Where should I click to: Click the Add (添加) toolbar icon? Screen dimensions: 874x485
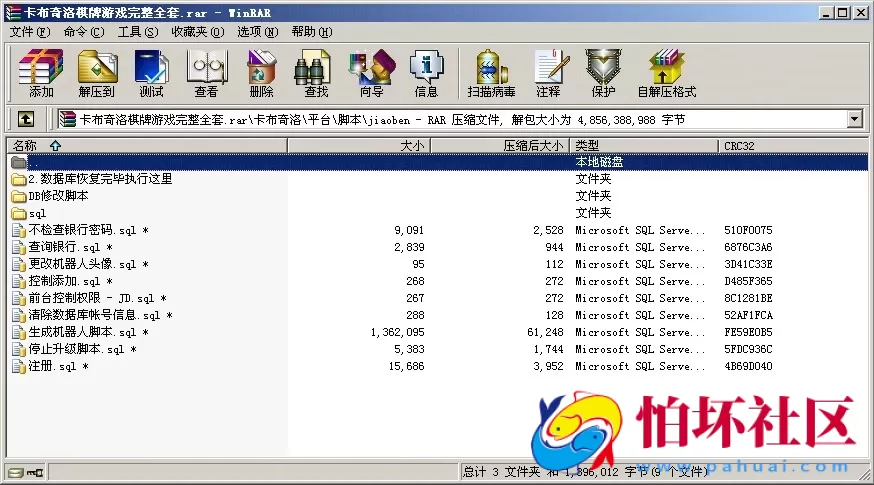tap(41, 73)
